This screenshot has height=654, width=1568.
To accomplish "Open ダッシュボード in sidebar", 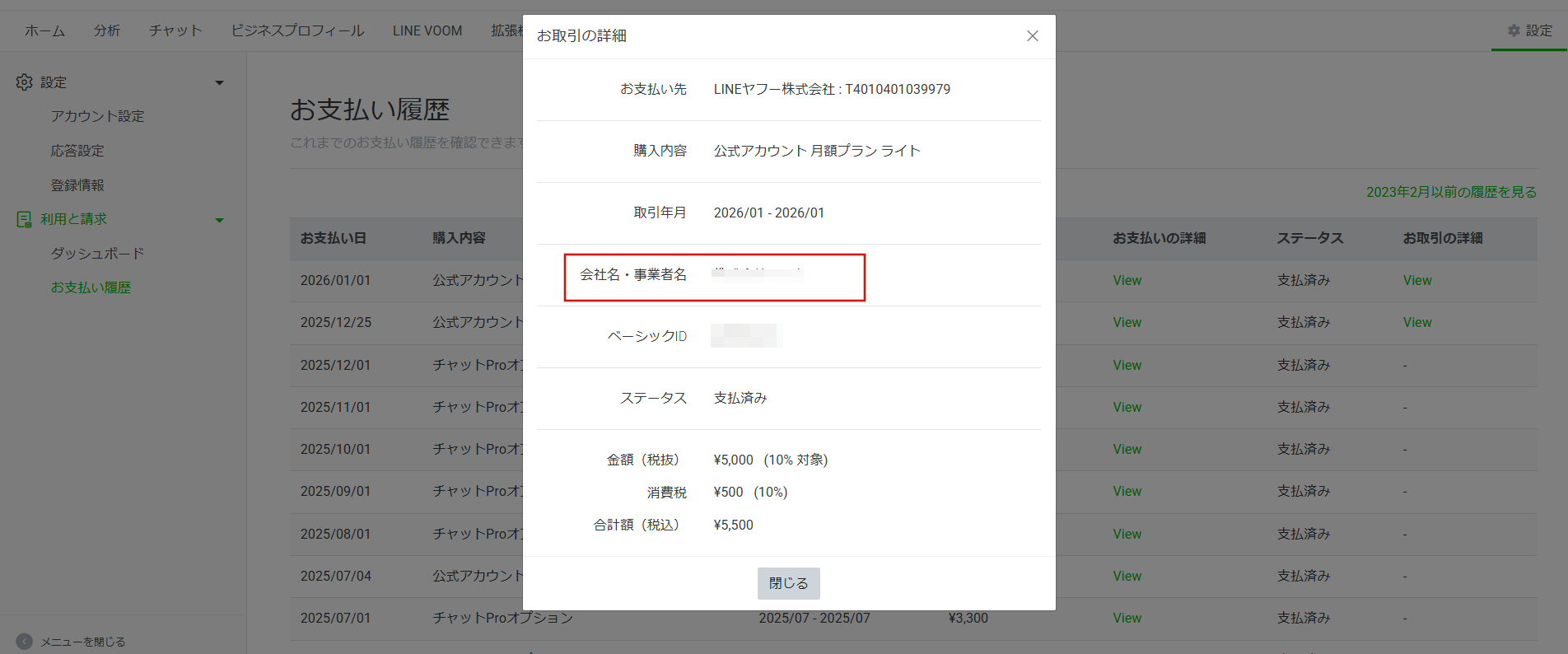I will (x=97, y=254).
